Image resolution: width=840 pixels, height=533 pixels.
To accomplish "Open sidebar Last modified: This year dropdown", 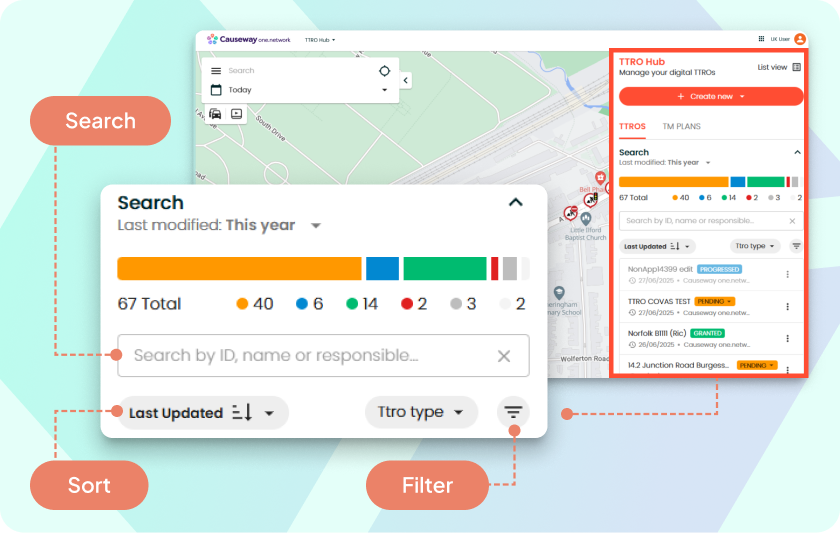I will (665, 162).
